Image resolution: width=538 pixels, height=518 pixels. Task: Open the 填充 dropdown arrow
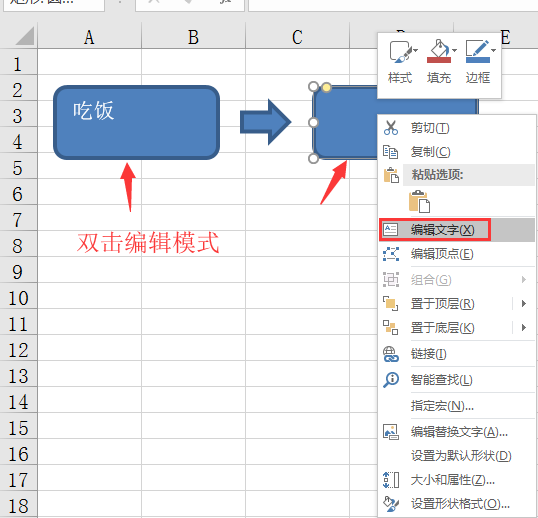tap(455, 50)
